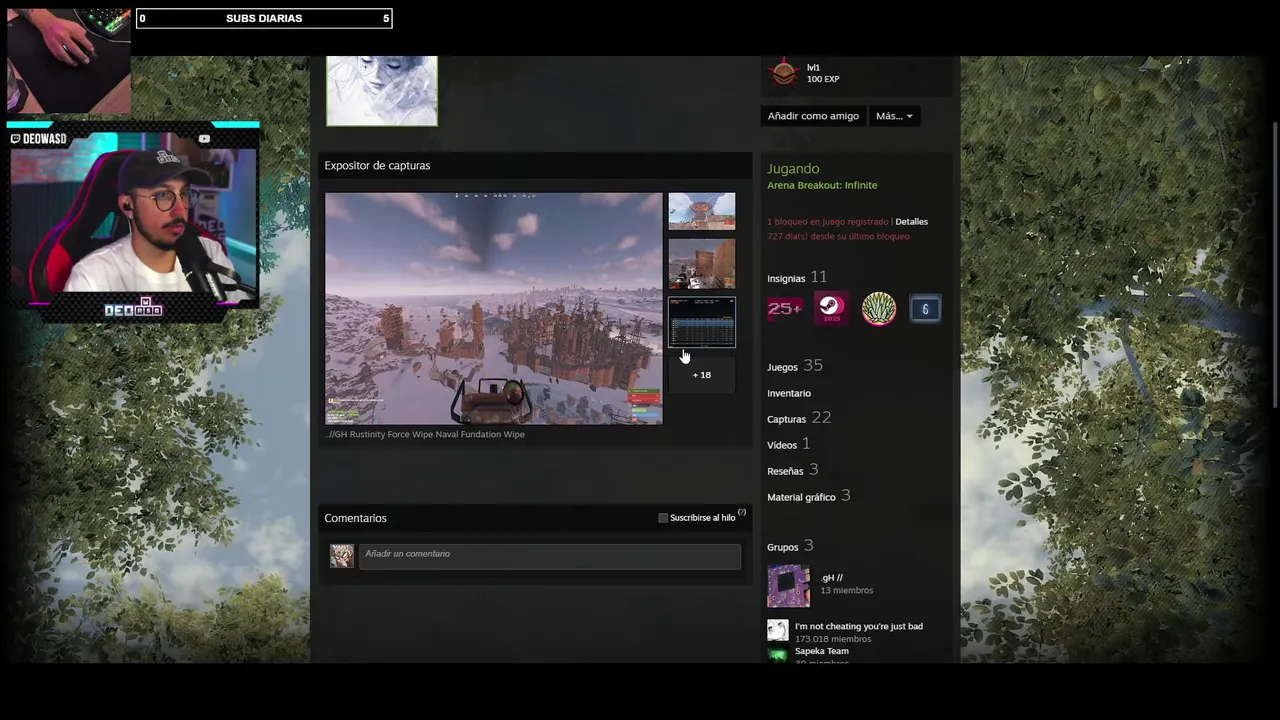
Task: Click the Jugando status heading
Action: tap(793, 169)
